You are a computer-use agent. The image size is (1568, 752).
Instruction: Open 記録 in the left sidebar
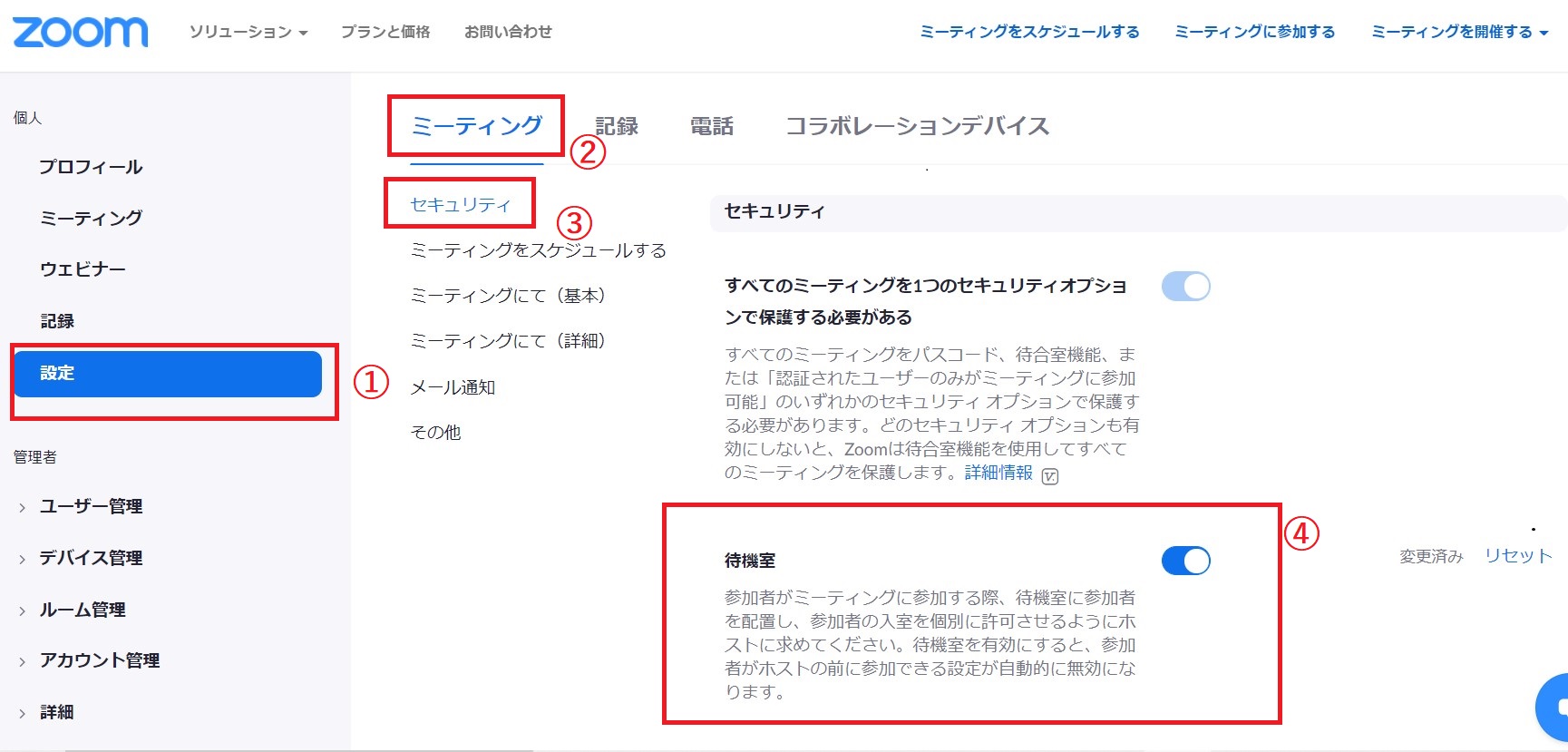57,321
